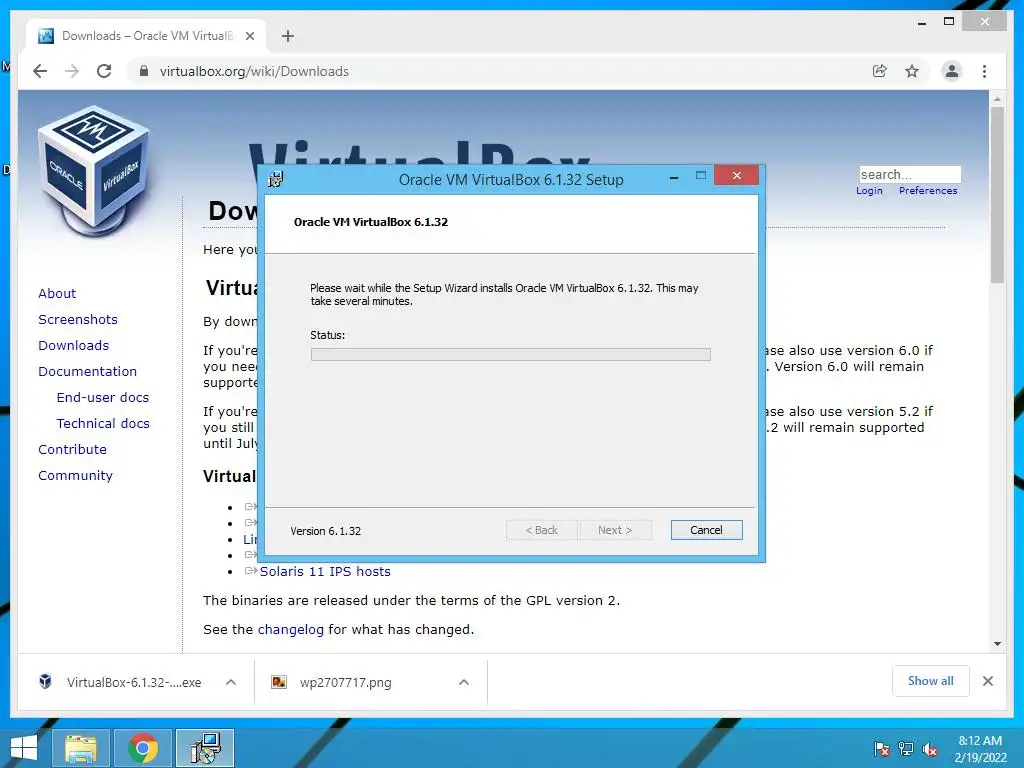Click the installation status progress bar

511,355
